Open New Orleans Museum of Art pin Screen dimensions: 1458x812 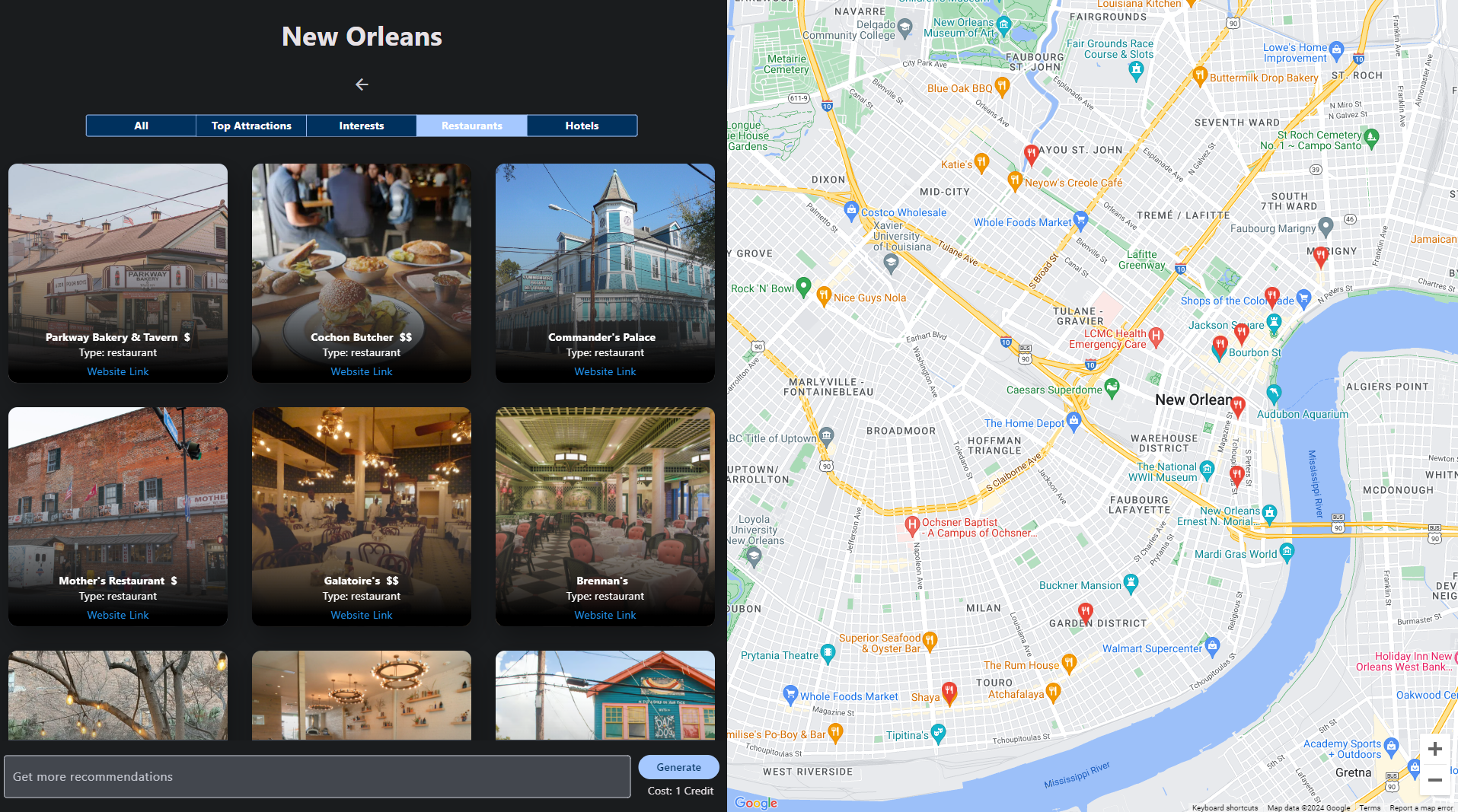point(1003,27)
